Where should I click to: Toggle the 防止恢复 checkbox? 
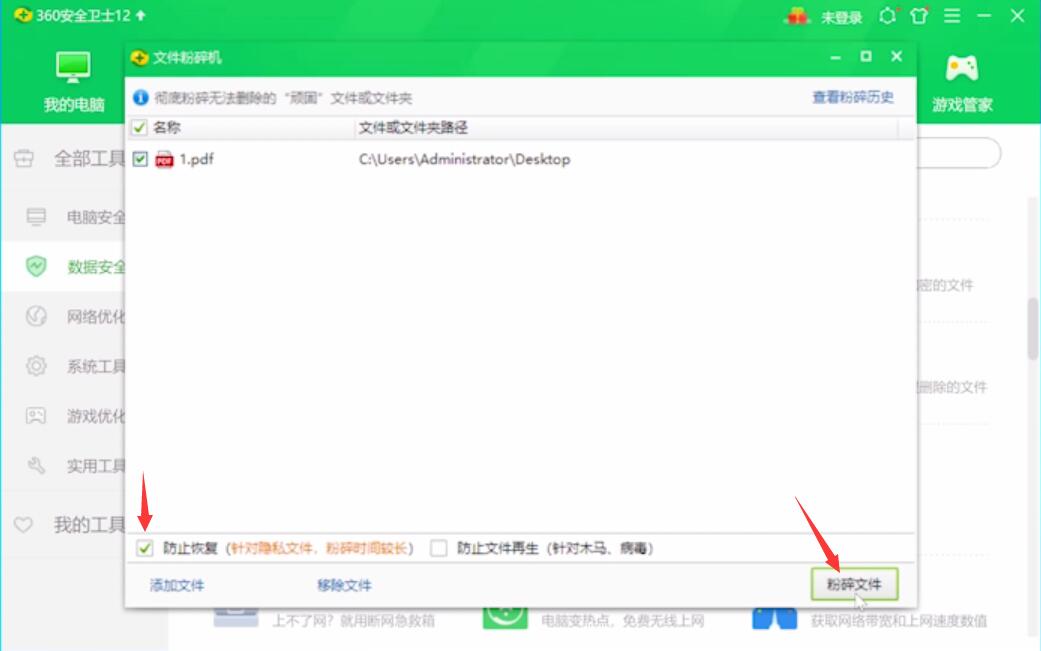(x=144, y=548)
